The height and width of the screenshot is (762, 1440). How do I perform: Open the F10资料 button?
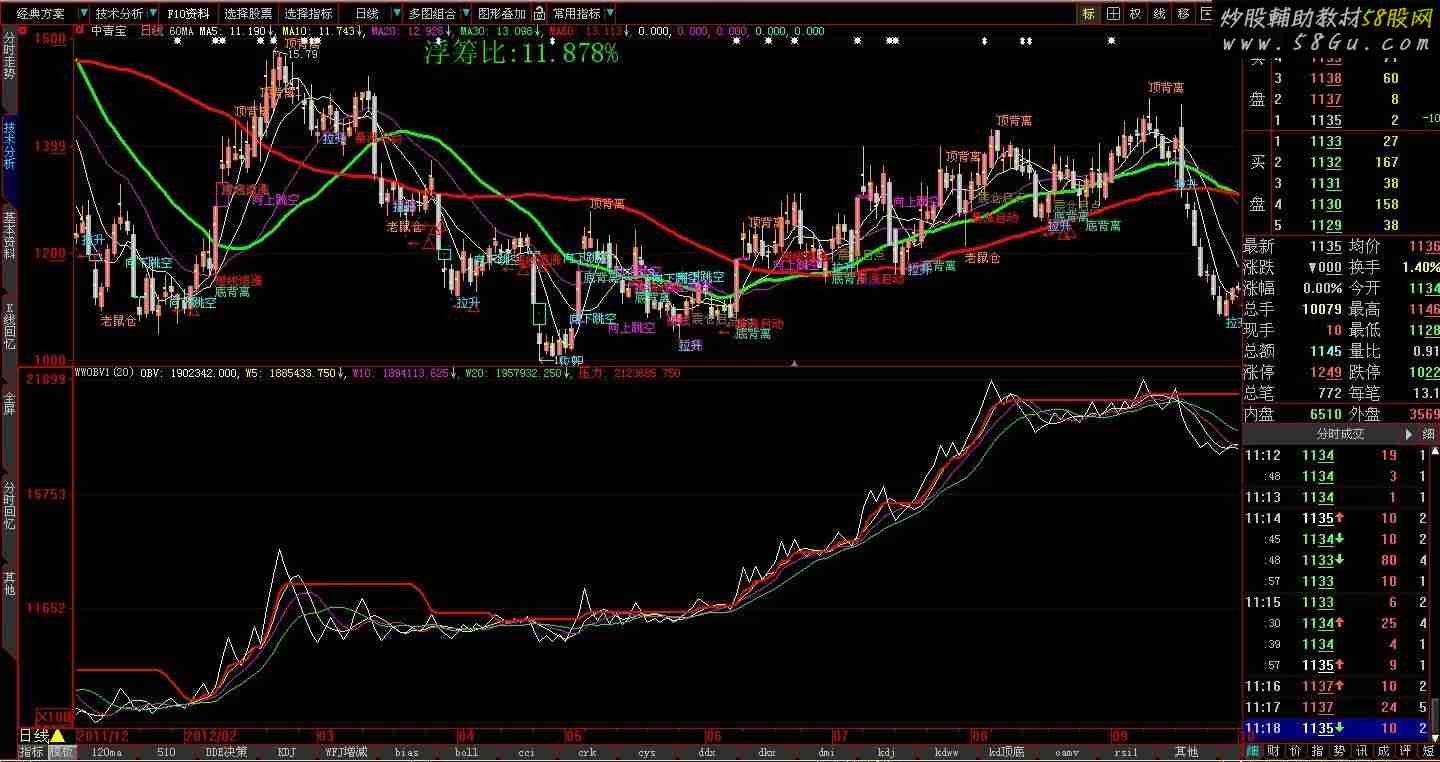point(188,14)
